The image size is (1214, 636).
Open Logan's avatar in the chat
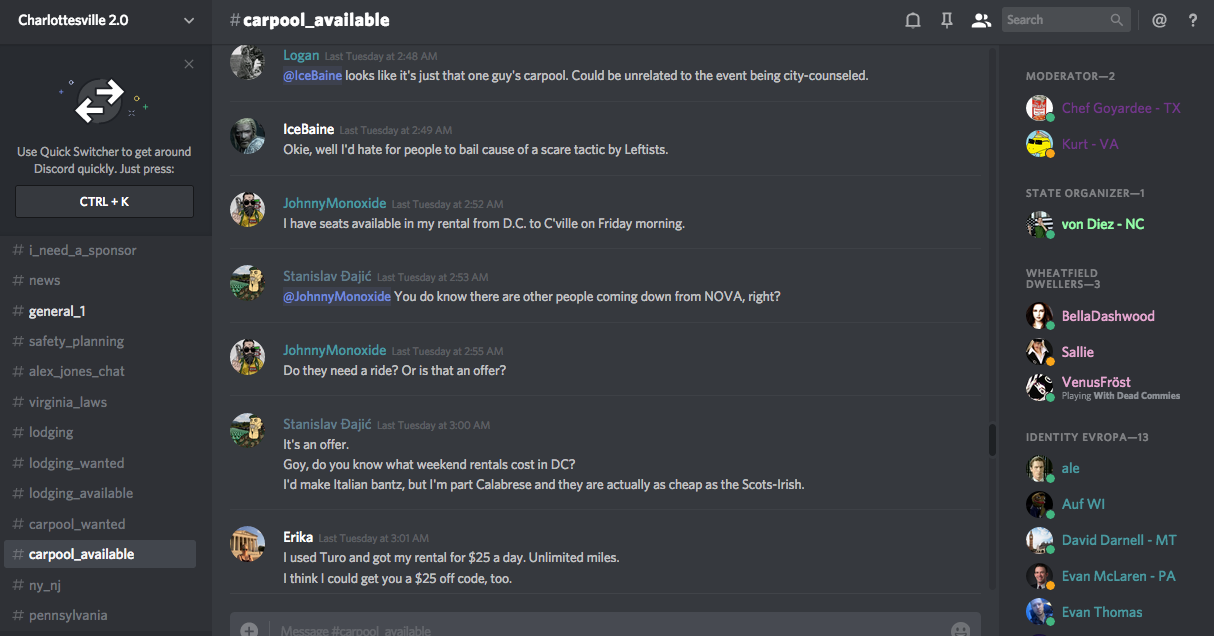[x=247, y=62]
